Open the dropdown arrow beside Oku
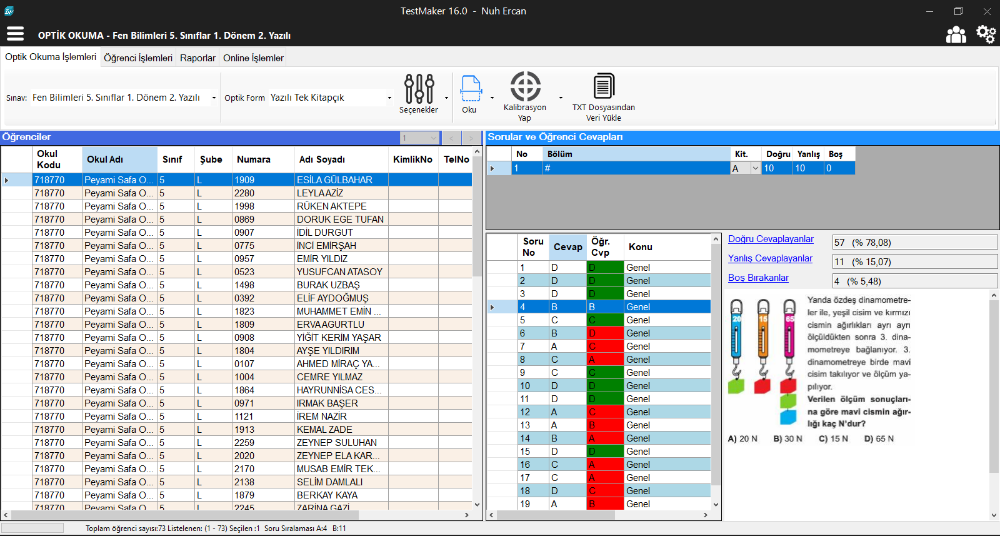The image size is (1000, 536). [x=491, y=98]
